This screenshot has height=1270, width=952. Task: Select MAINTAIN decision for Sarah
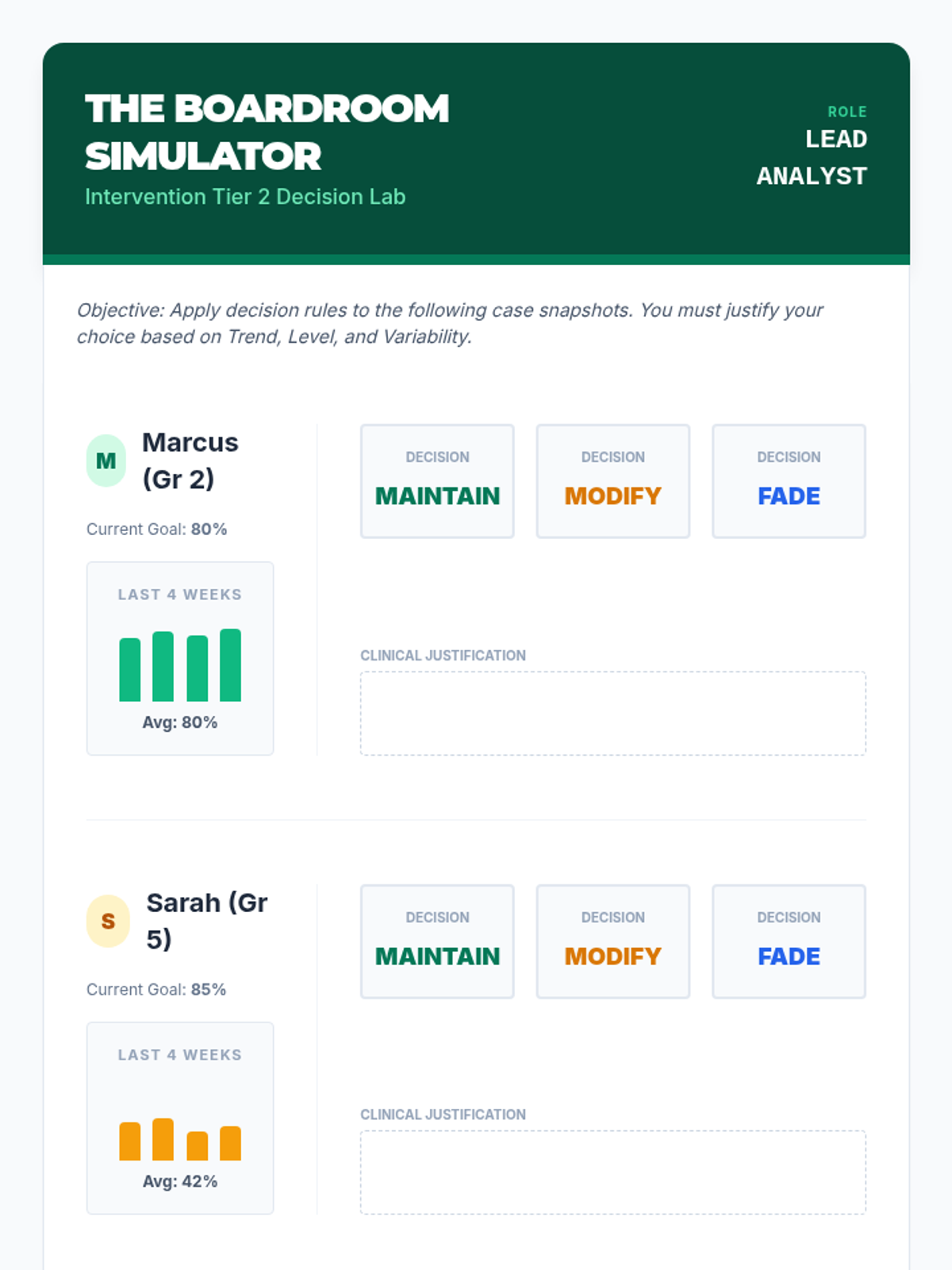(x=437, y=941)
